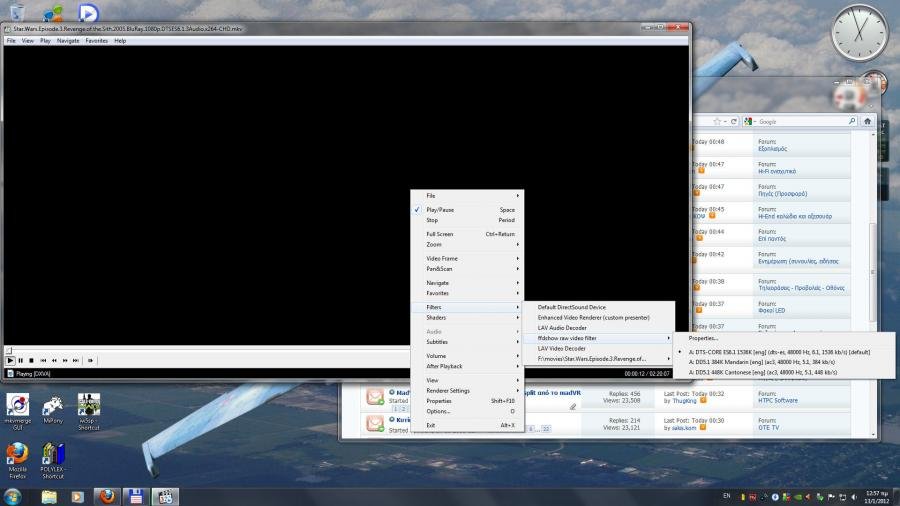
Task: Choose Exit in the context menu
Action: point(467,425)
